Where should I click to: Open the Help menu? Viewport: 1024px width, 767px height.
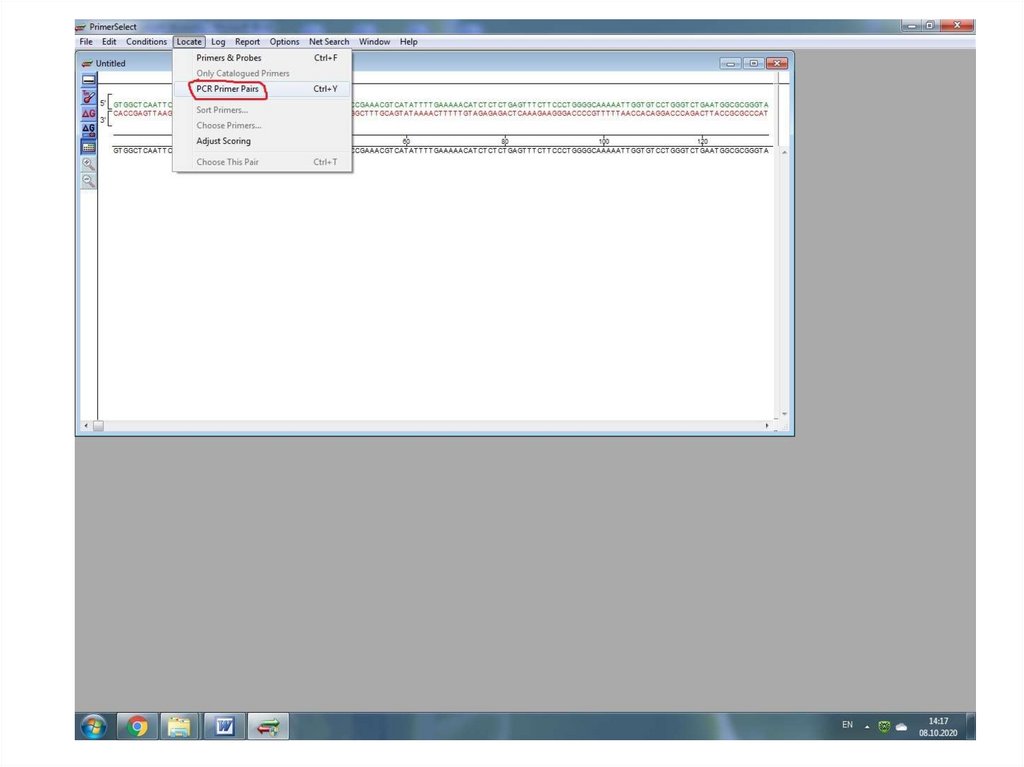pyautogui.click(x=409, y=42)
